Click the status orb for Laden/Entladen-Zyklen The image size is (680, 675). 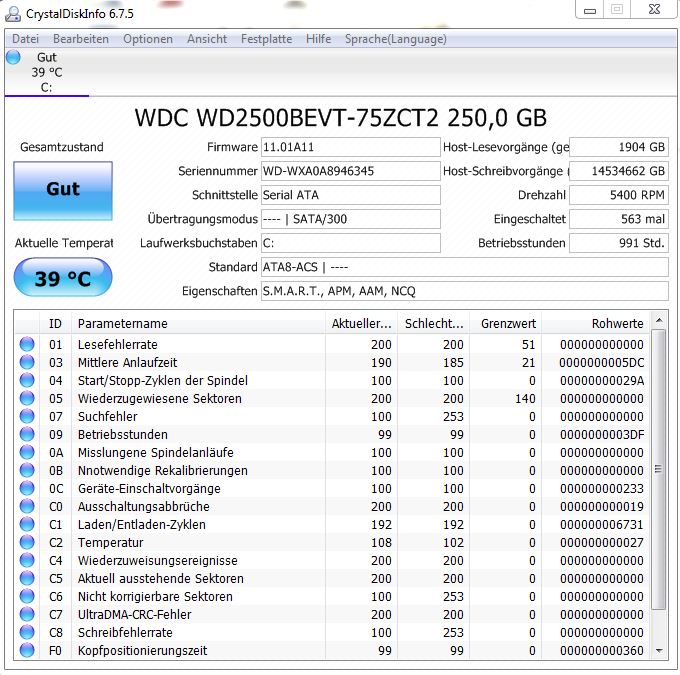coord(27,524)
